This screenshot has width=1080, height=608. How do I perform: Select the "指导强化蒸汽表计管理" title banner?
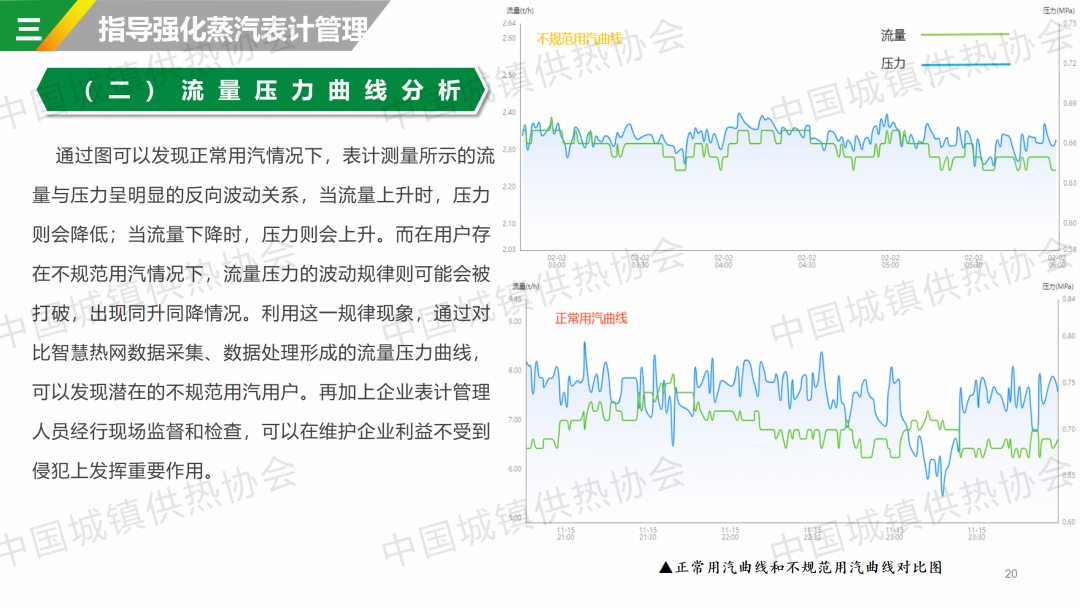[x=232, y=29]
